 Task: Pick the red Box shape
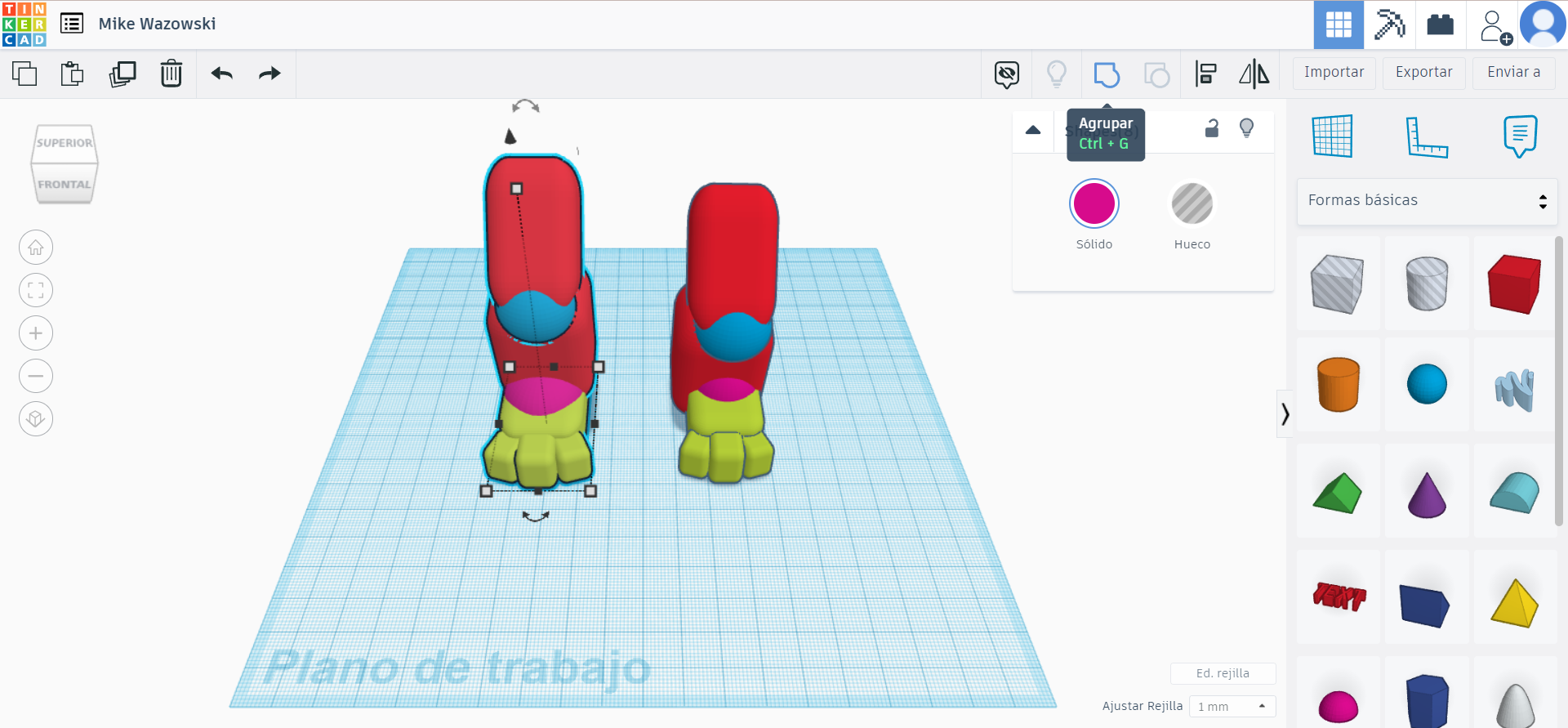click(1515, 284)
